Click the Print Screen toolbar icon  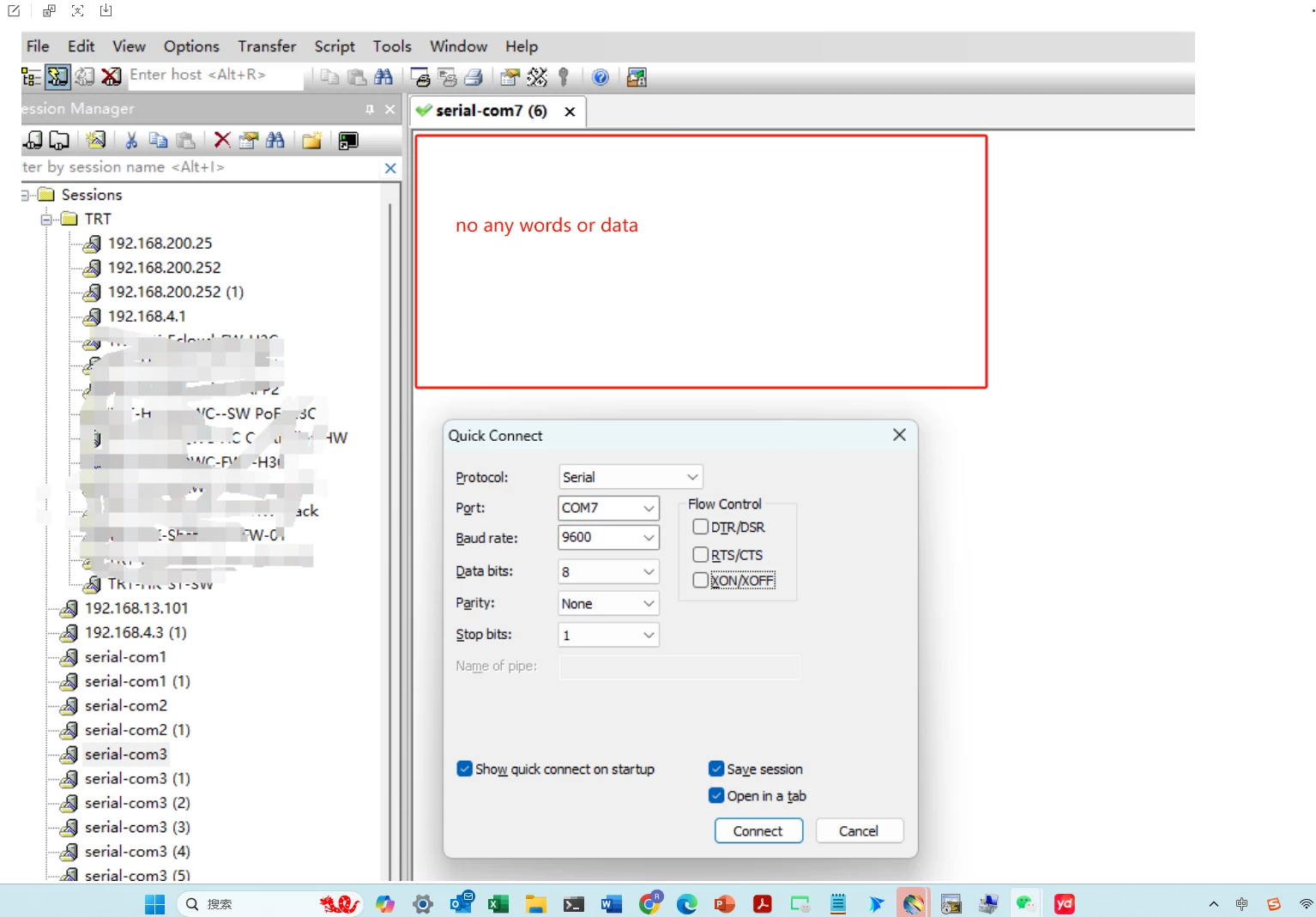click(420, 77)
